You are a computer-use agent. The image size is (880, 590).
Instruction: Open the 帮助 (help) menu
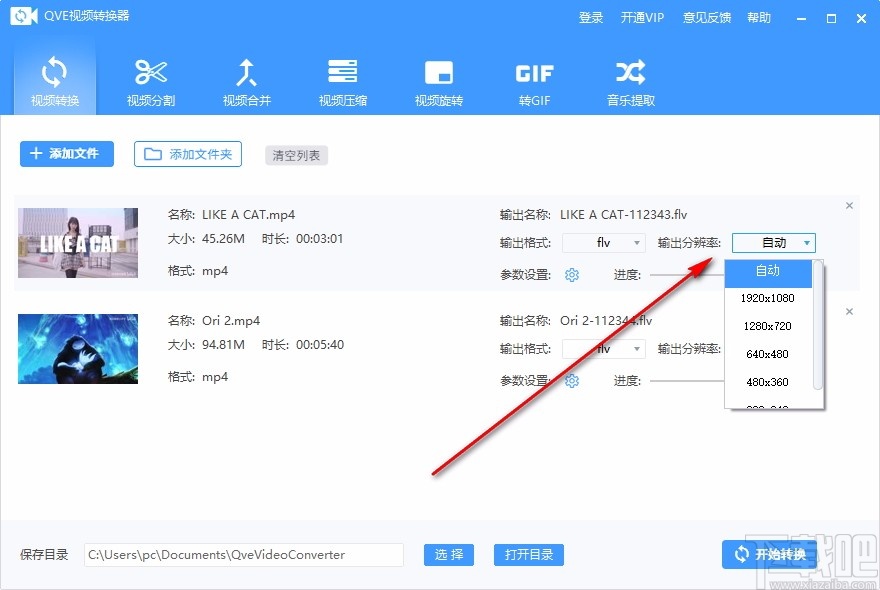point(759,17)
